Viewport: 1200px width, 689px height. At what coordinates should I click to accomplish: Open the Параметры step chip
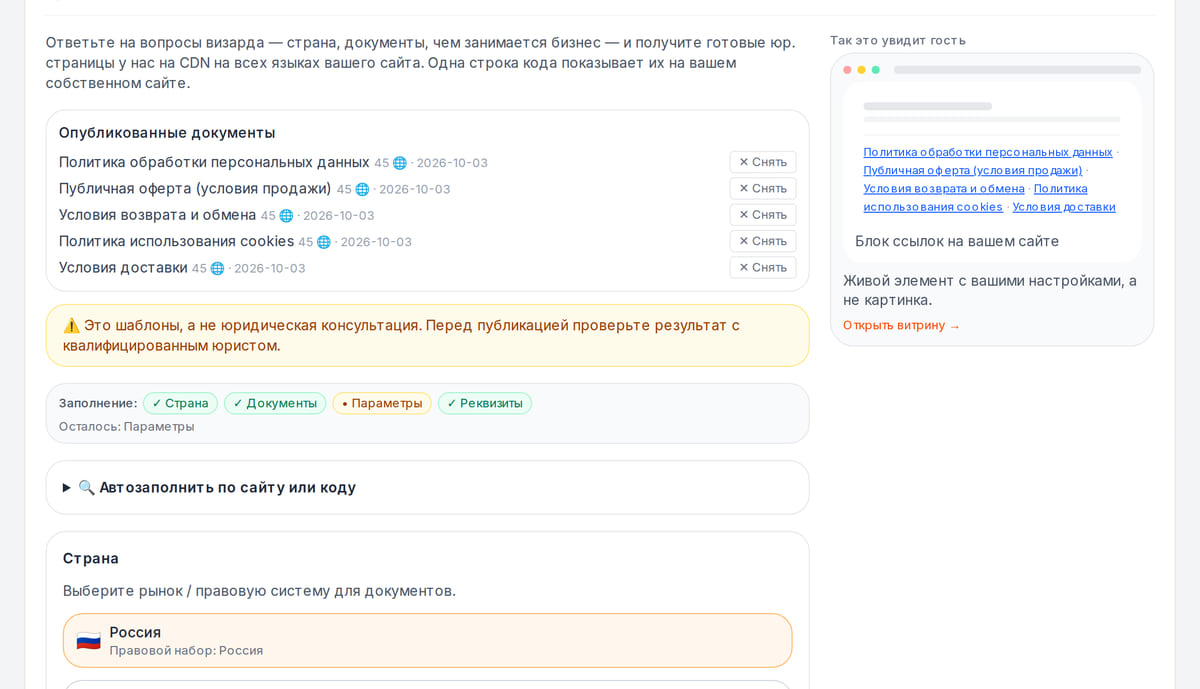(x=382, y=403)
